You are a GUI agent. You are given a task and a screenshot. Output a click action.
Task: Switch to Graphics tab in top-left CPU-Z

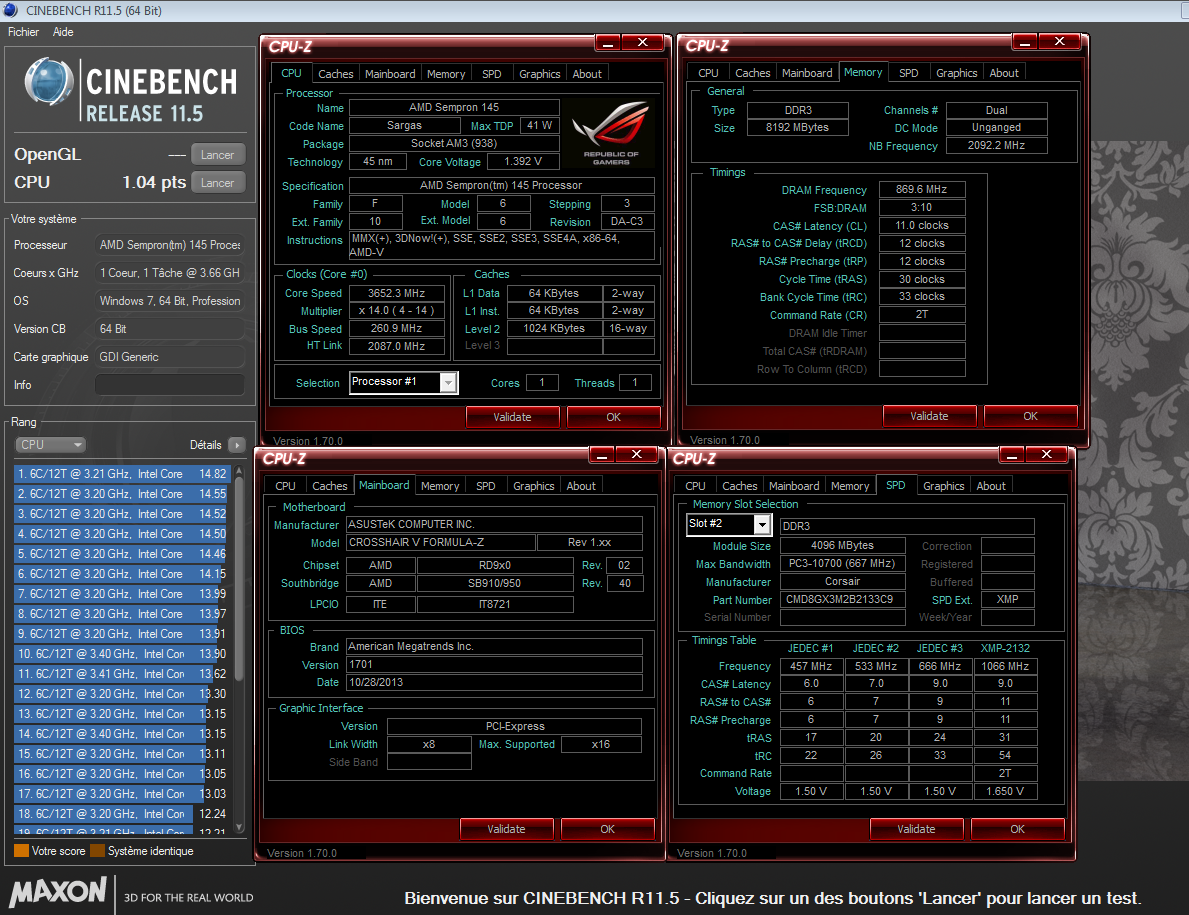click(539, 74)
